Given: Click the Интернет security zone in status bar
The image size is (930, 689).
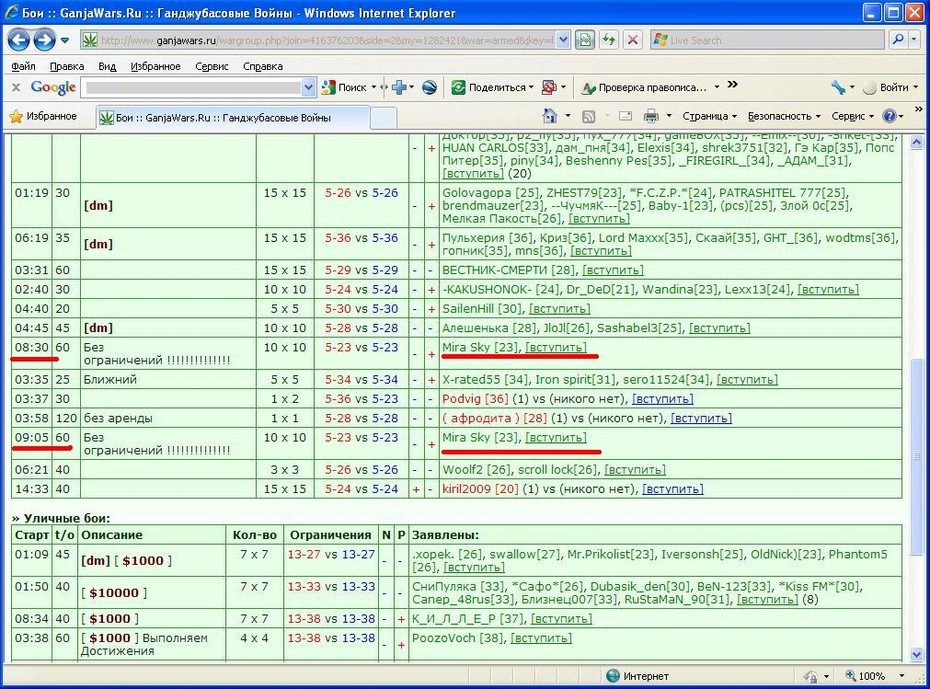Looking at the screenshot, I should click(x=638, y=676).
